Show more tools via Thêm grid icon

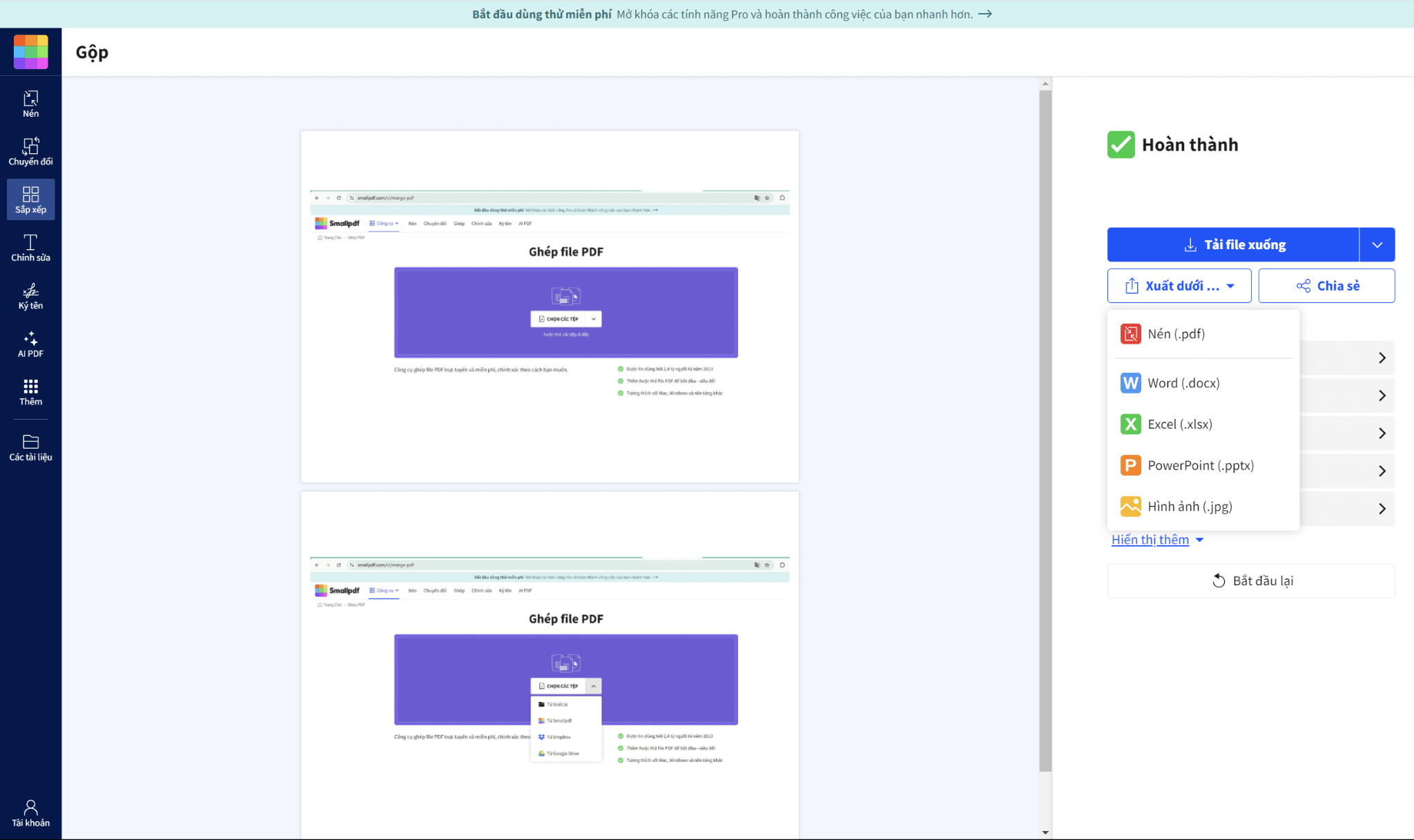tap(30, 392)
